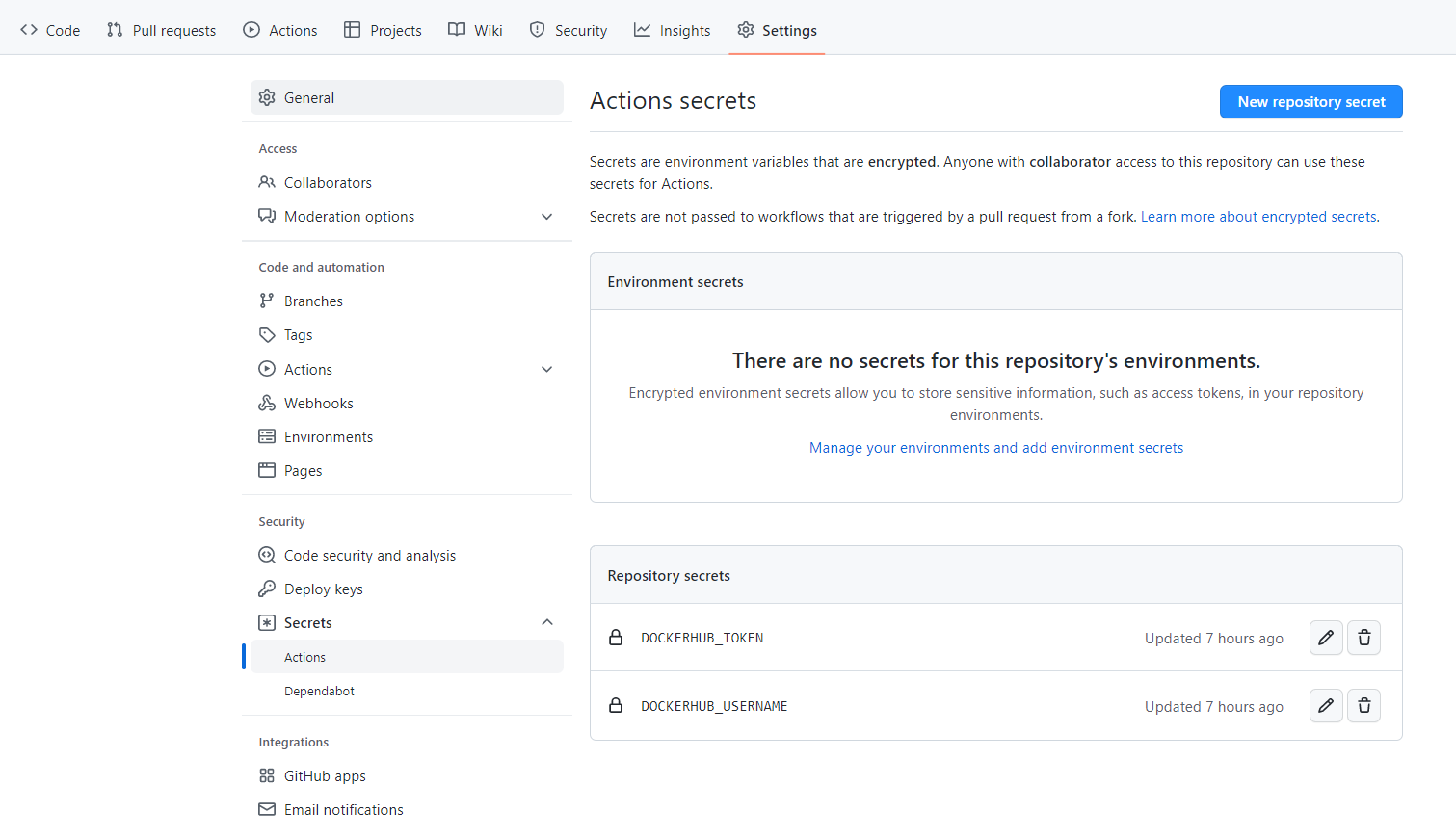Click the Repository secrets header
The image size is (1456, 838).
[669, 575]
